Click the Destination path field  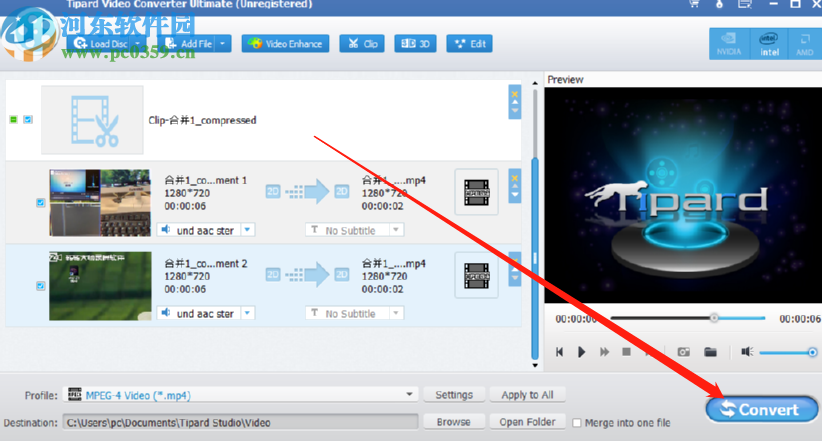[241, 422]
